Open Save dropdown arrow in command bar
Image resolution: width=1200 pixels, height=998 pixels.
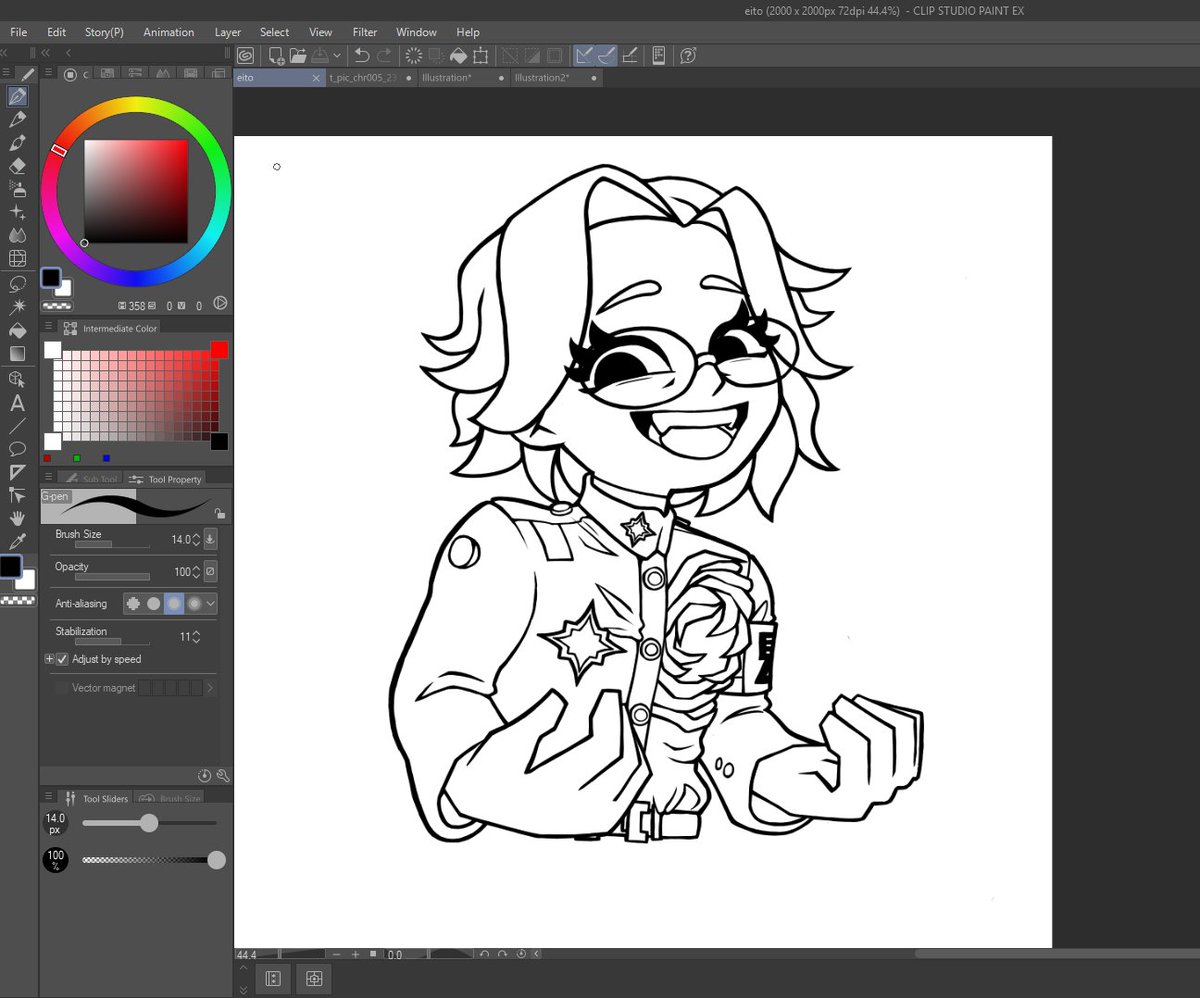(337, 56)
